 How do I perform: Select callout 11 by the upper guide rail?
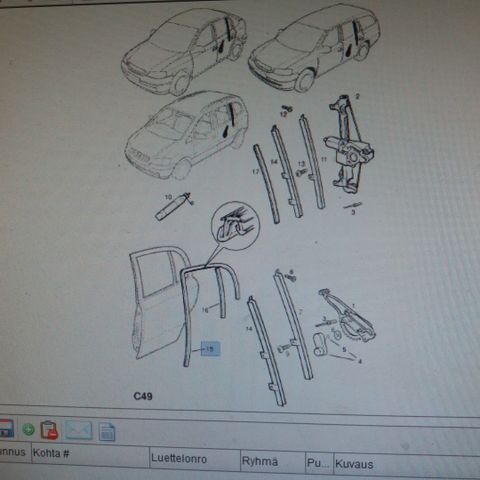coord(323,160)
